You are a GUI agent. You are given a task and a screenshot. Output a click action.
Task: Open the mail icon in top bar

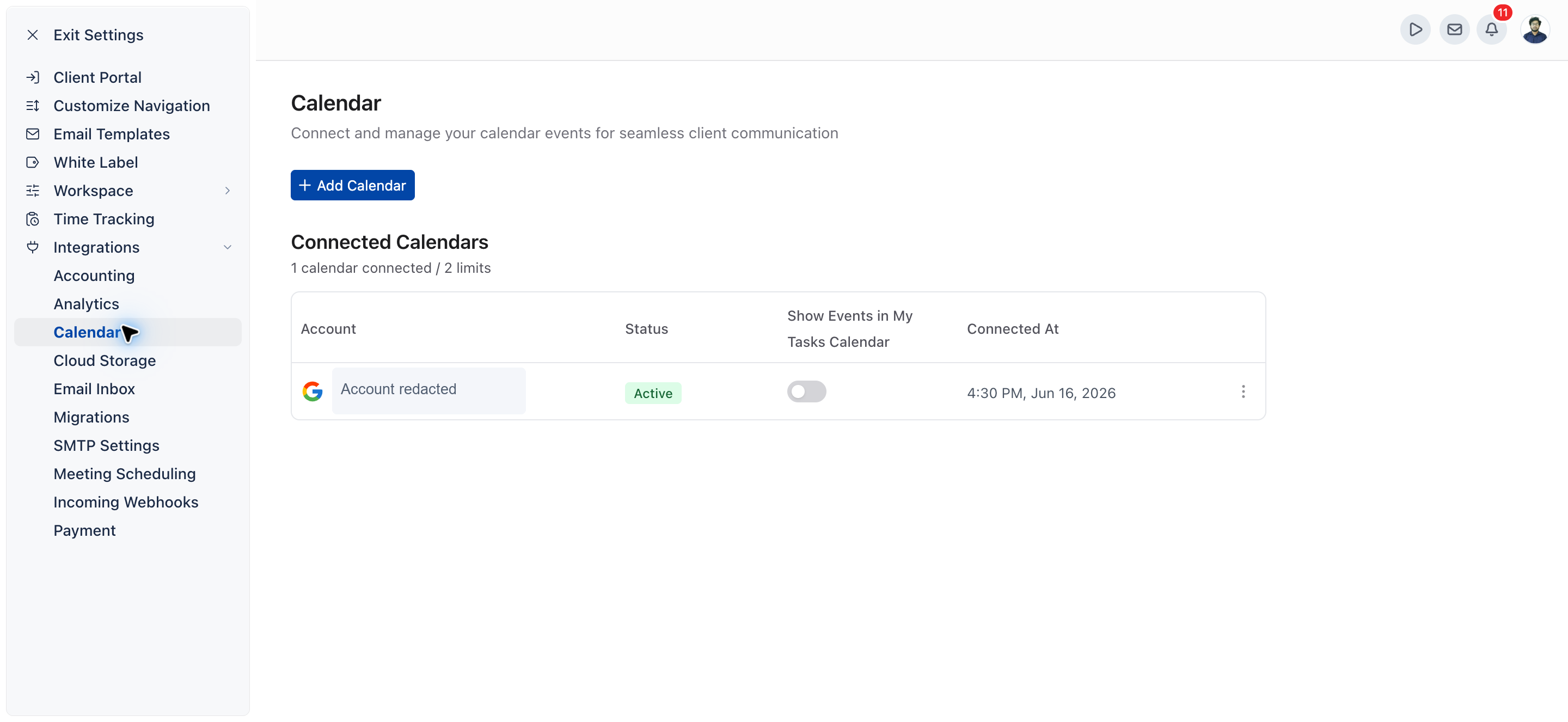click(x=1454, y=29)
